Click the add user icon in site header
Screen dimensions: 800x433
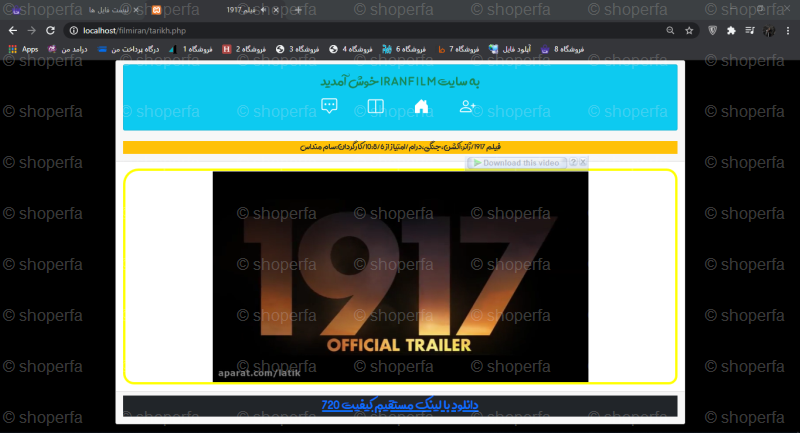click(467, 106)
